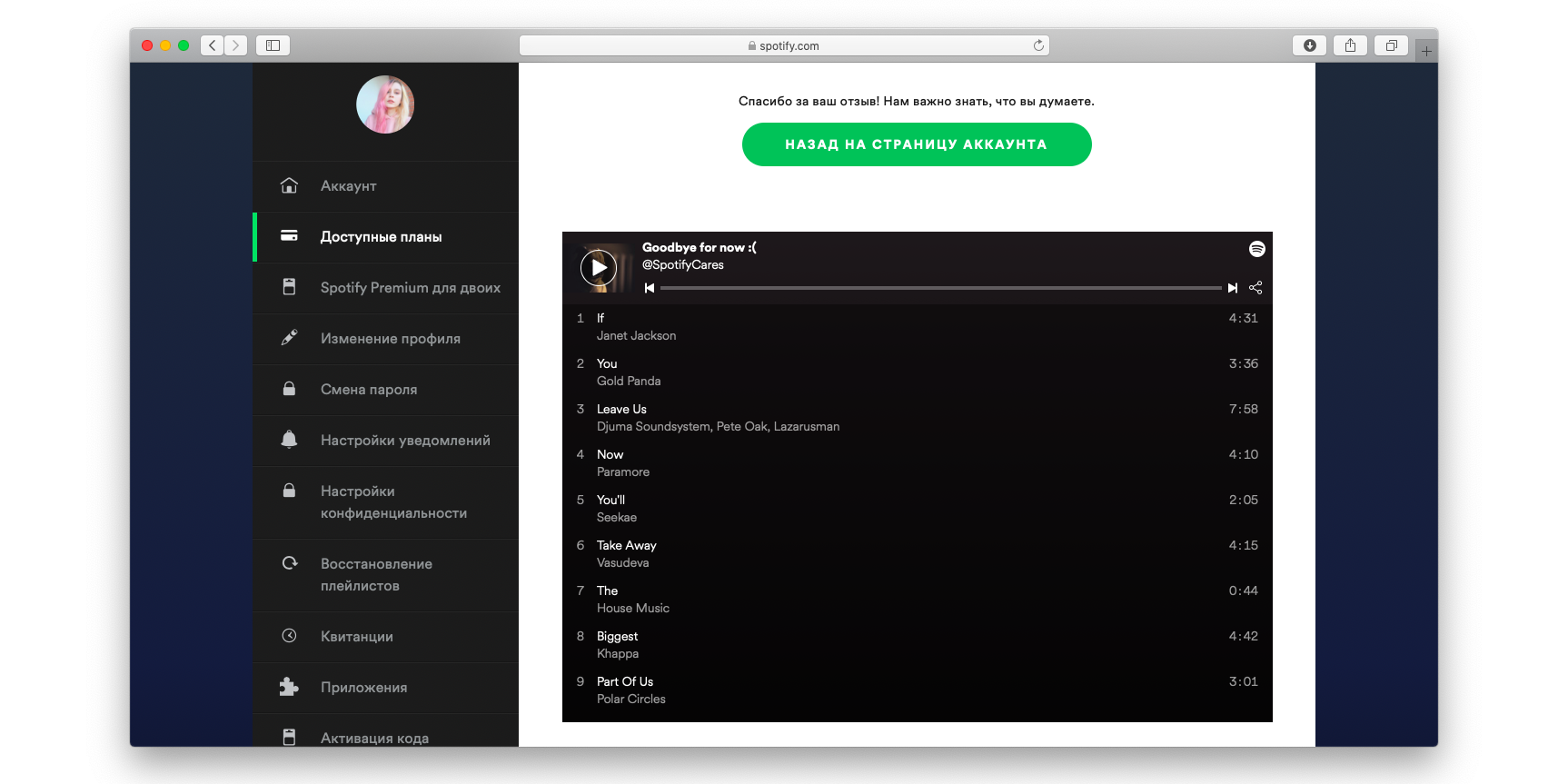1568x784 pixels.
Task: Skip to the previous track
Action: tap(650, 288)
